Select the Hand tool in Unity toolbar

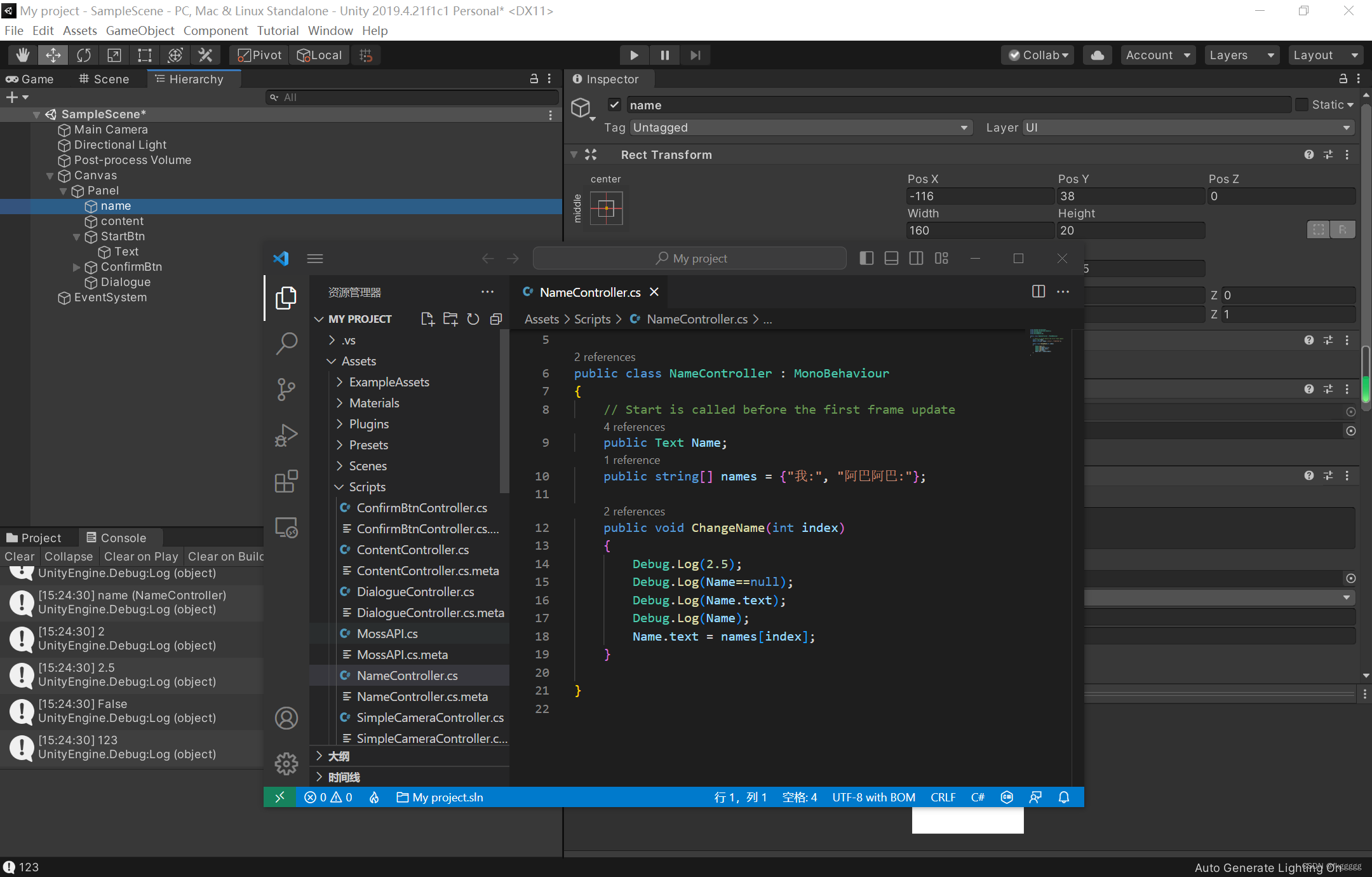23,55
